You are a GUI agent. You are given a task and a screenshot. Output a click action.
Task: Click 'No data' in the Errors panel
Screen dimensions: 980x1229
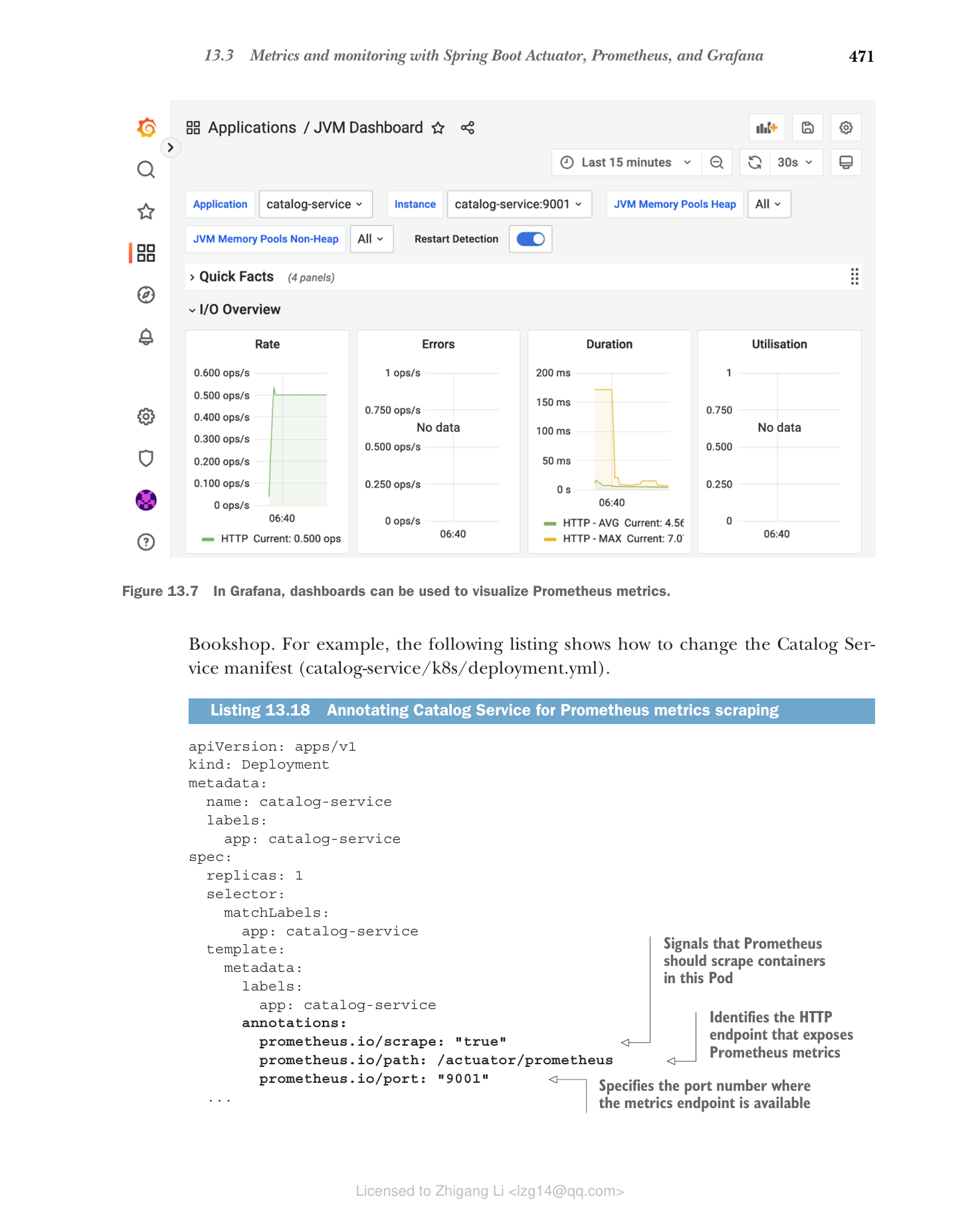tap(439, 428)
